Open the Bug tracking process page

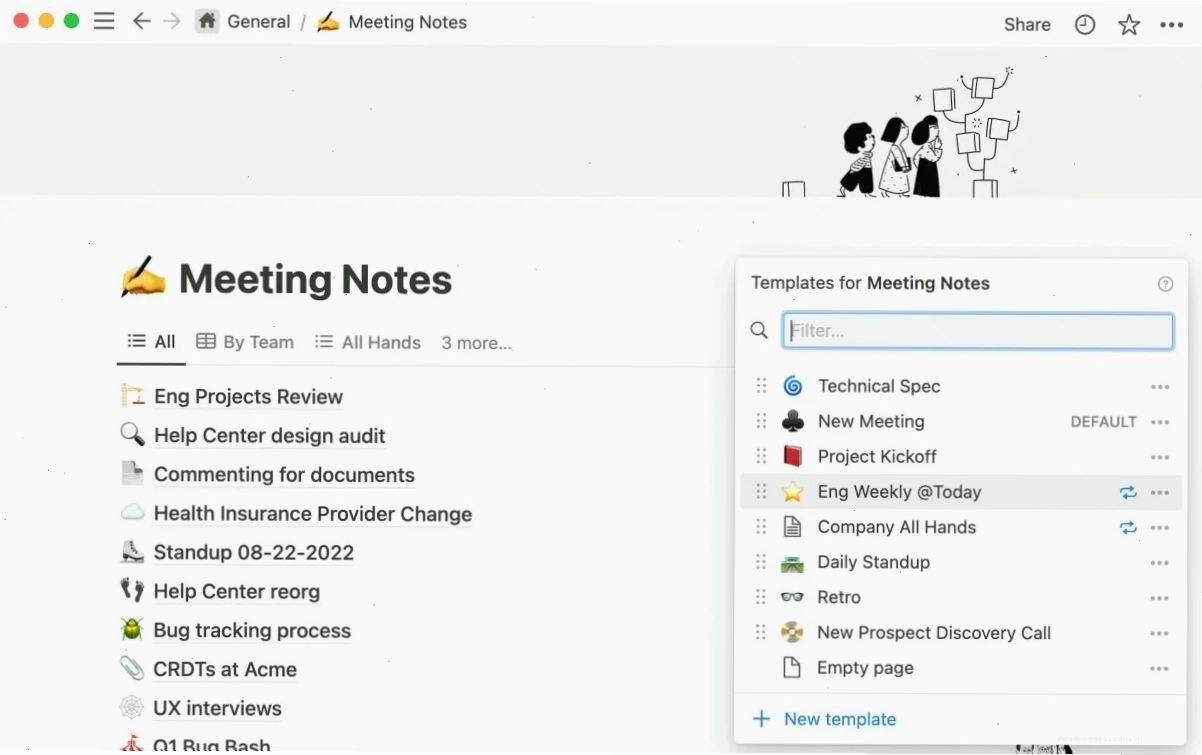pos(252,630)
